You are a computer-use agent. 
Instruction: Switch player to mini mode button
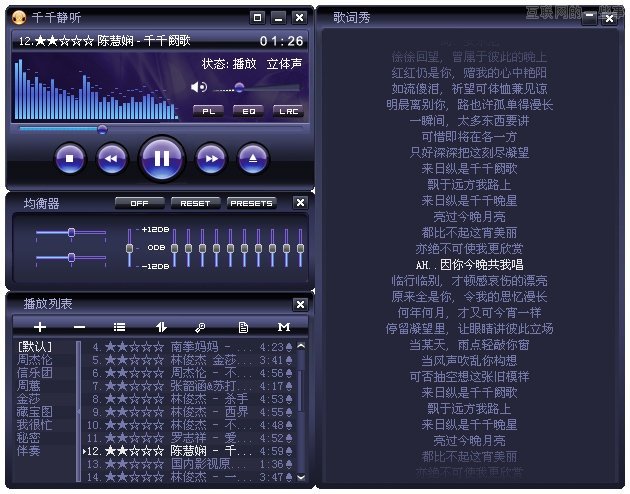point(257,18)
